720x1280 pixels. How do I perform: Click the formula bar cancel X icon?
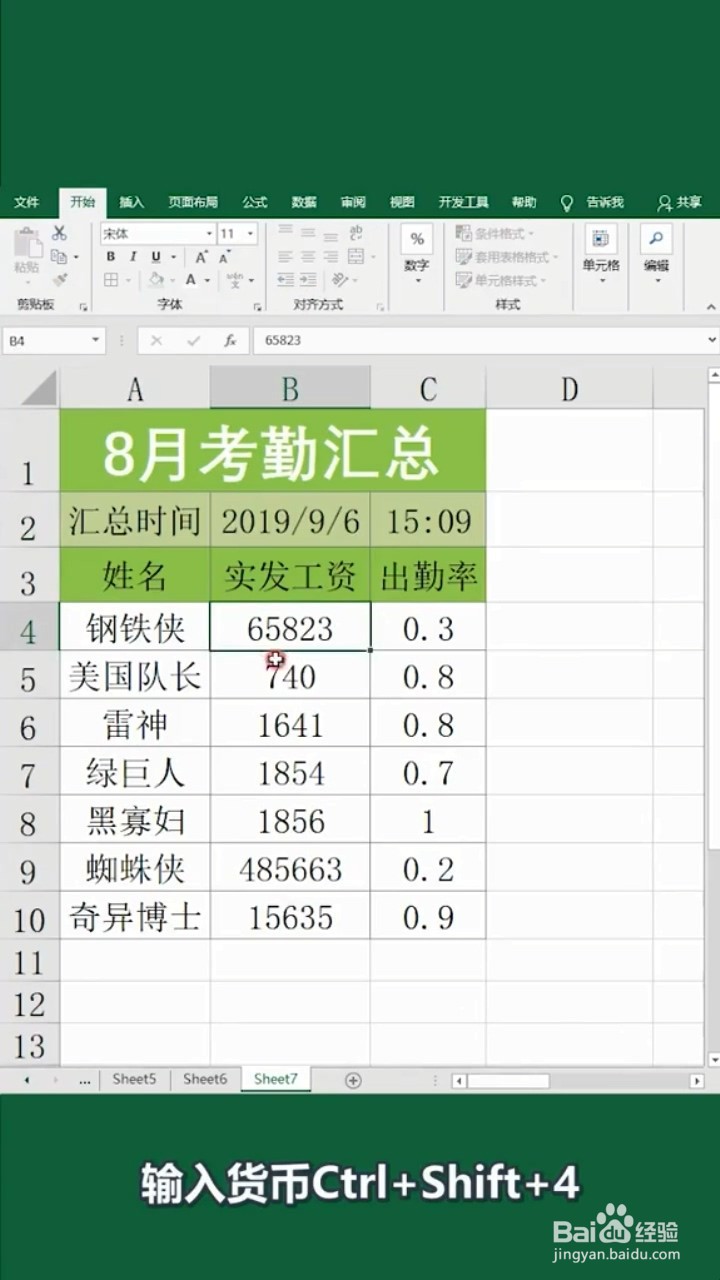(x=156, y=341)
